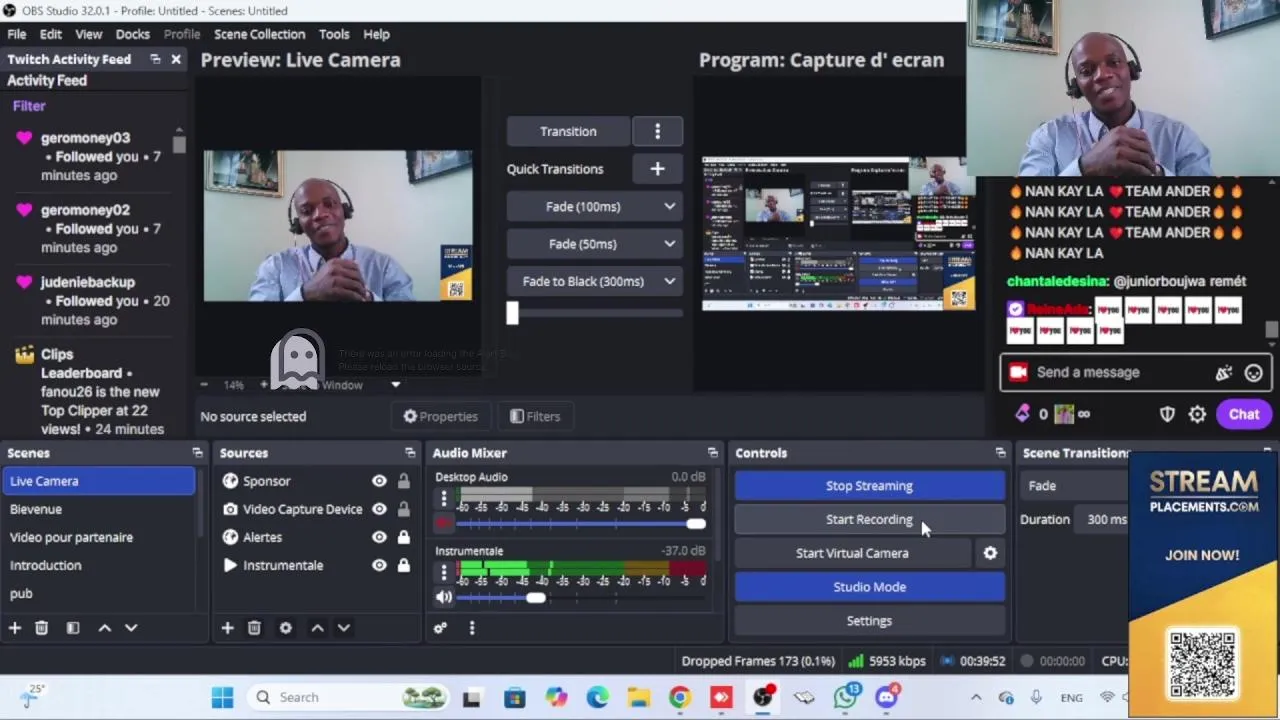Viewport: 1280px width, 720px height.
Task: Toggle Studio Mode off
Action: (869, 587)
